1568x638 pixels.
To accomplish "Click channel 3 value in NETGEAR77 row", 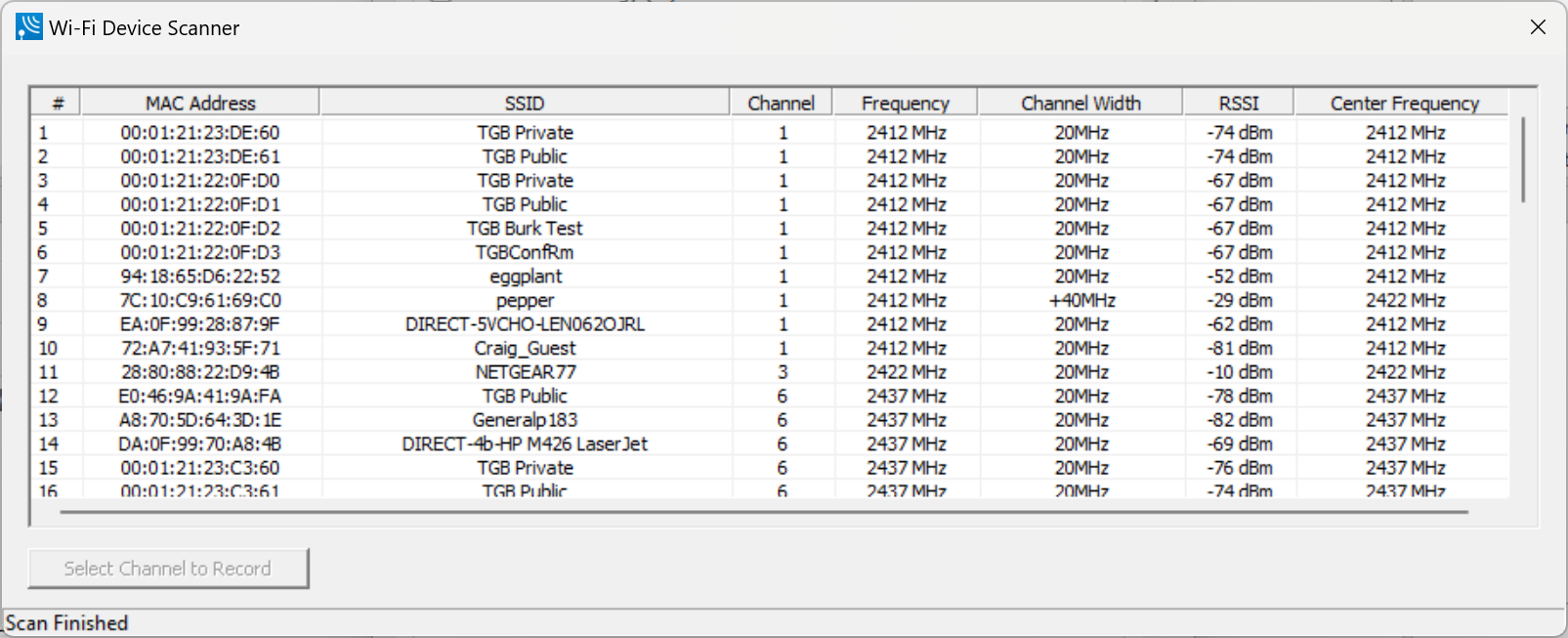I will click(783, 371).
